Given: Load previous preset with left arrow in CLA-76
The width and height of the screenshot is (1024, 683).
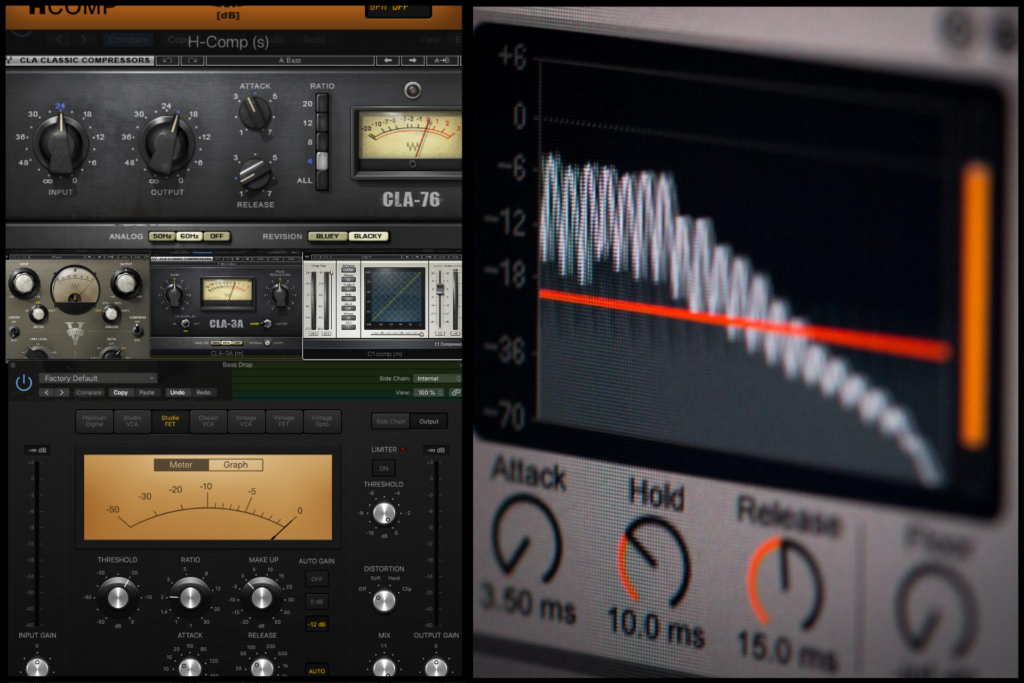Looking at the screenshot, I should coord(388,61).
